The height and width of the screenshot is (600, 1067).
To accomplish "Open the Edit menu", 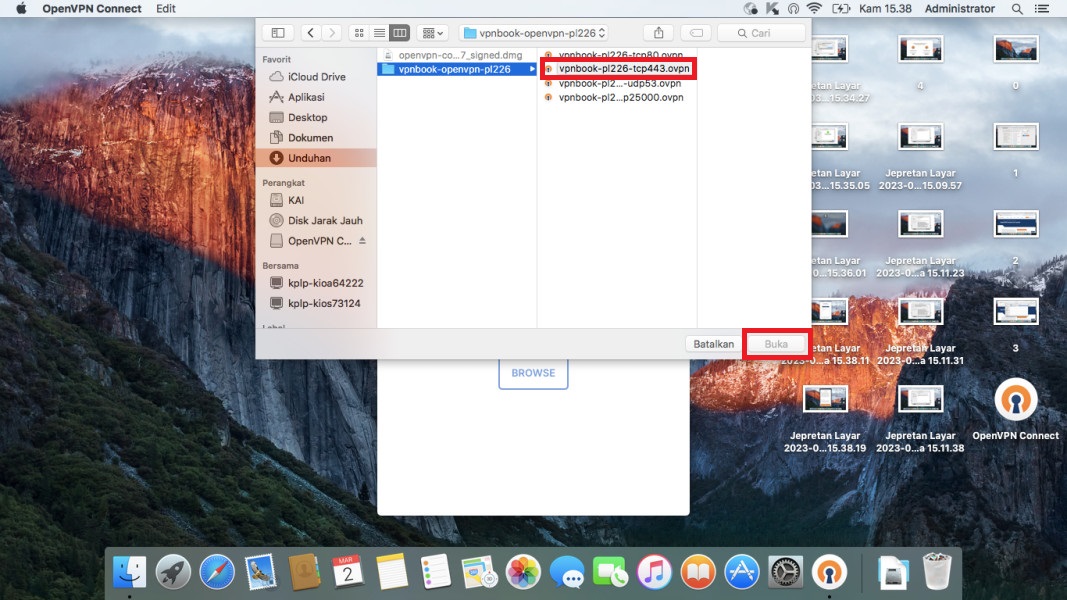I will point(166,9).
